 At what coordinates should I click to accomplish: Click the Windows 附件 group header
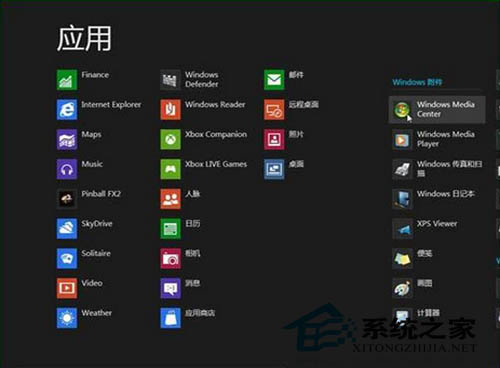(x=417, y=82)
